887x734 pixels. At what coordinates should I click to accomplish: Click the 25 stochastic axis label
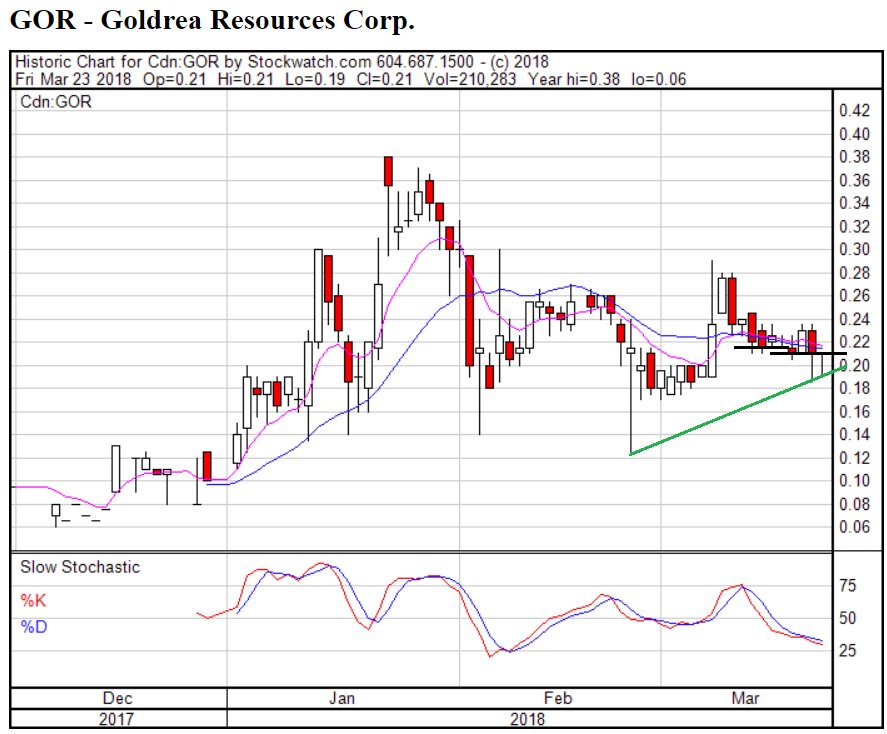847,650
